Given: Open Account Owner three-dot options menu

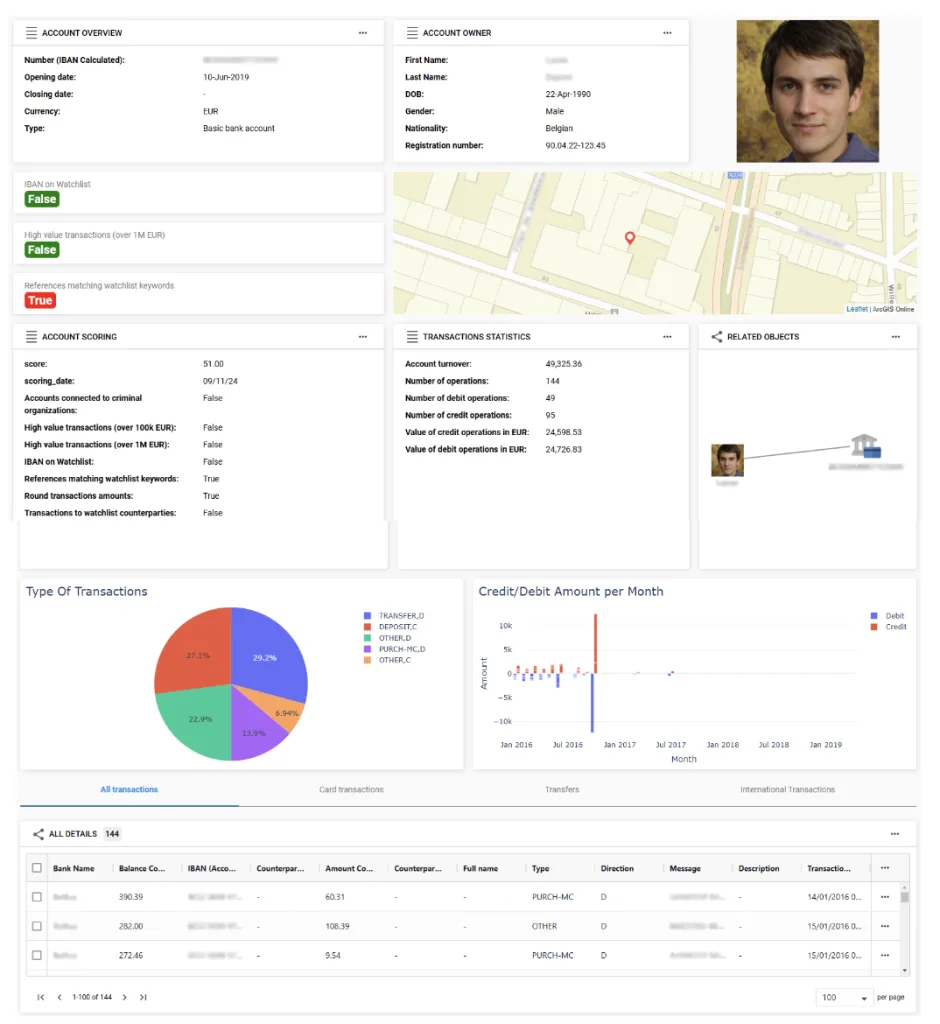Looking at the screenshot, I should (x=667, y=33).
